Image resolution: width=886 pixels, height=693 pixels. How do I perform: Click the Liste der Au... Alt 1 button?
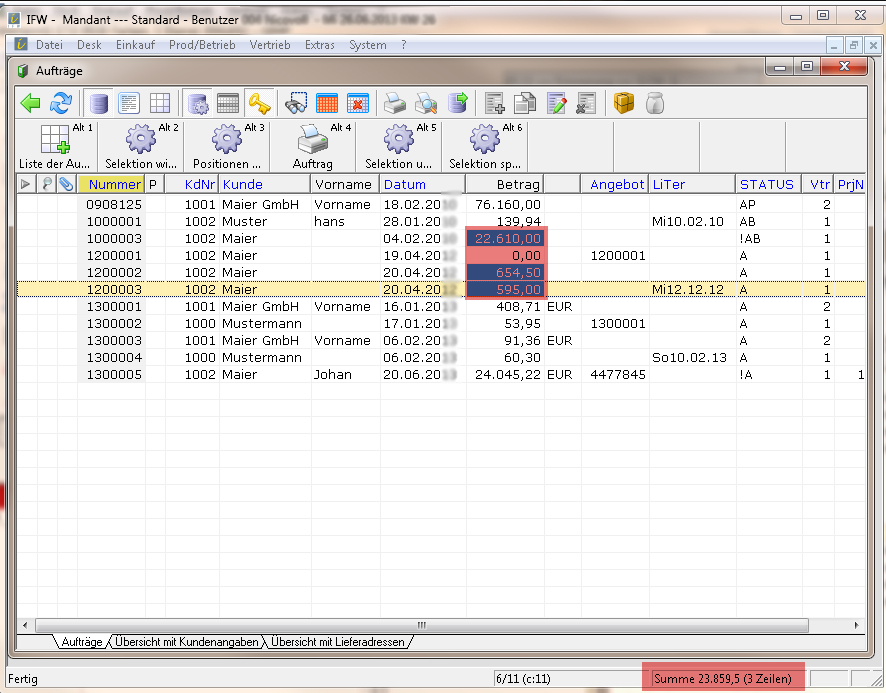pos(55,146)
